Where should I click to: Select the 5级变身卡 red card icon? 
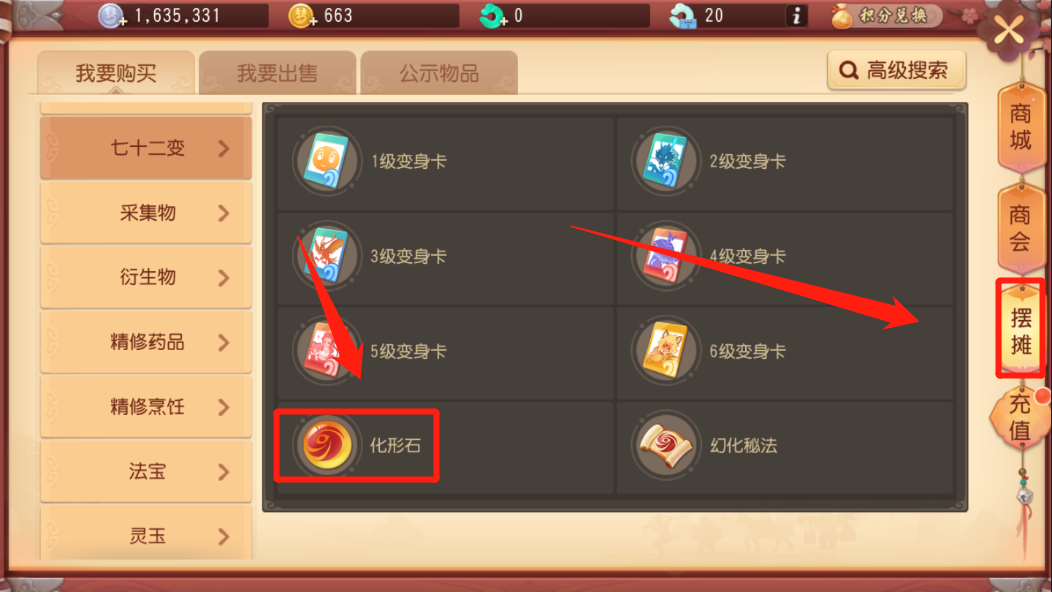point(327,350)
